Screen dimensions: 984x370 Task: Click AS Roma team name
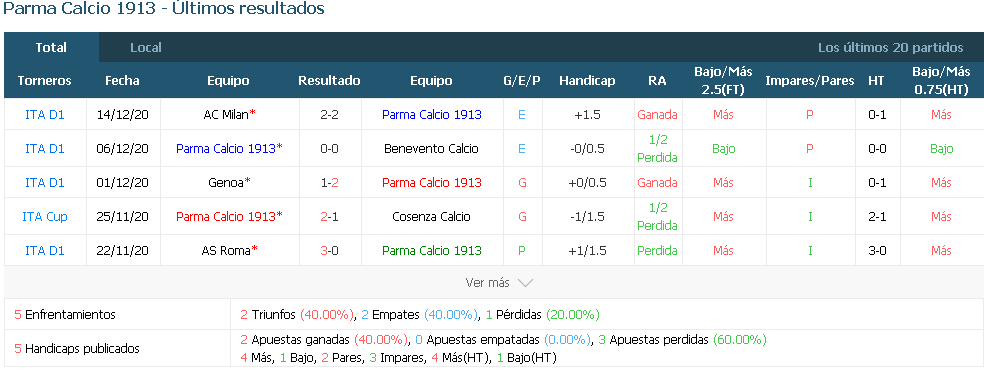pos(226,250)
